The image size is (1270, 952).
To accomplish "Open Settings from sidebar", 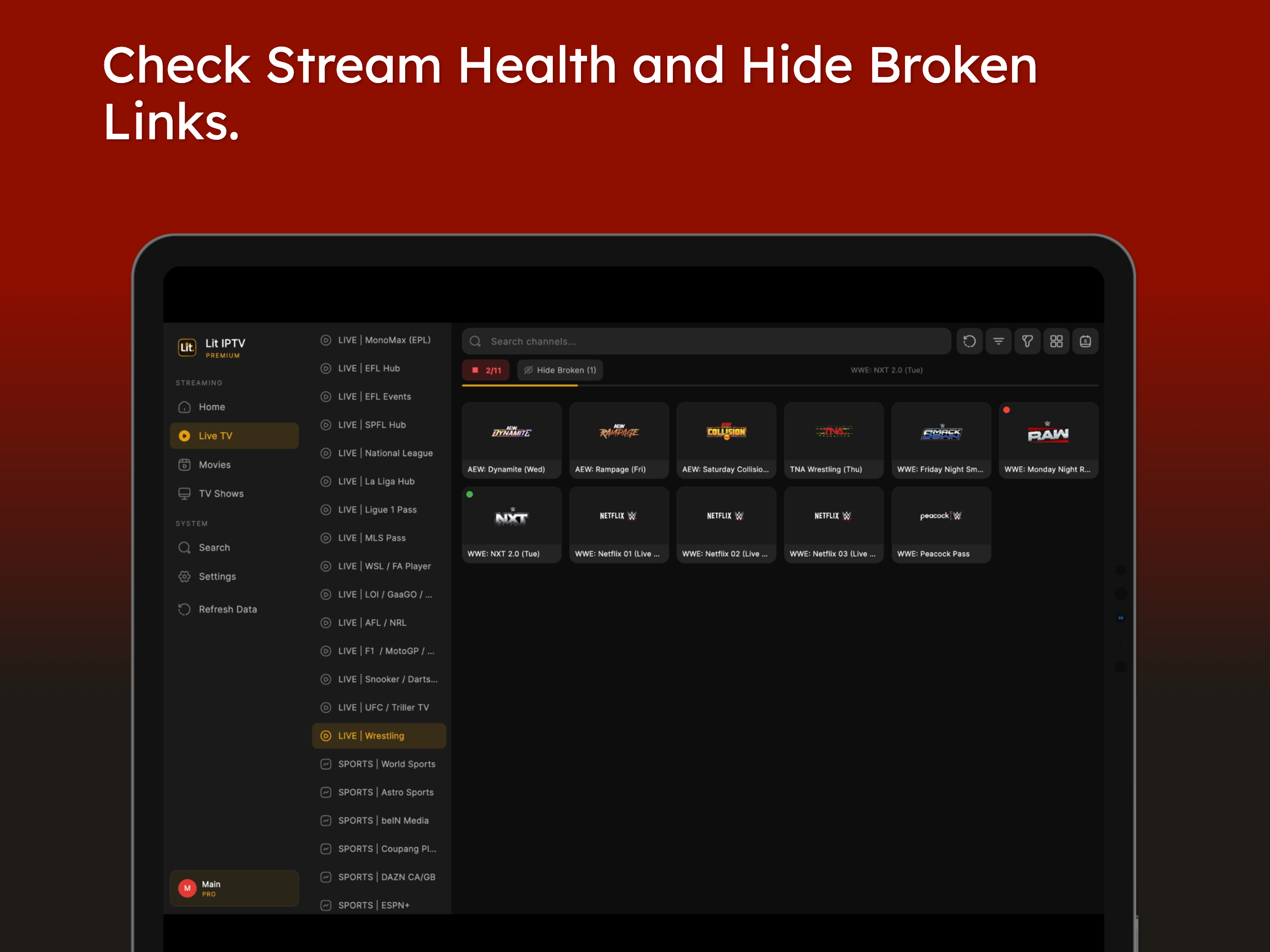I will click(x=234, y=576).
